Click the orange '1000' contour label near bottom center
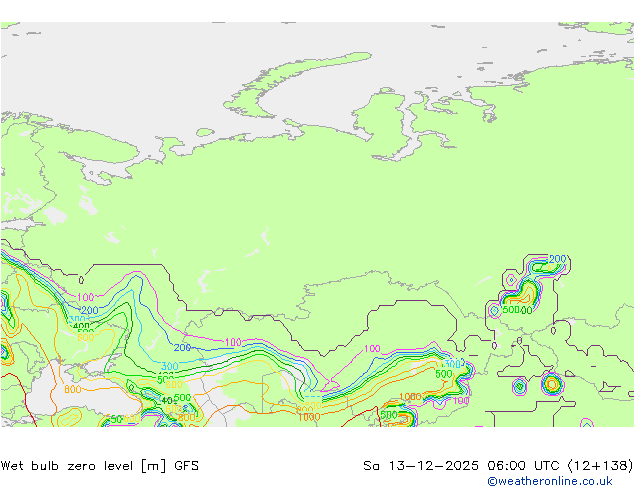The image size is (634, 490). pyautogui.click(x=309, y=417)
